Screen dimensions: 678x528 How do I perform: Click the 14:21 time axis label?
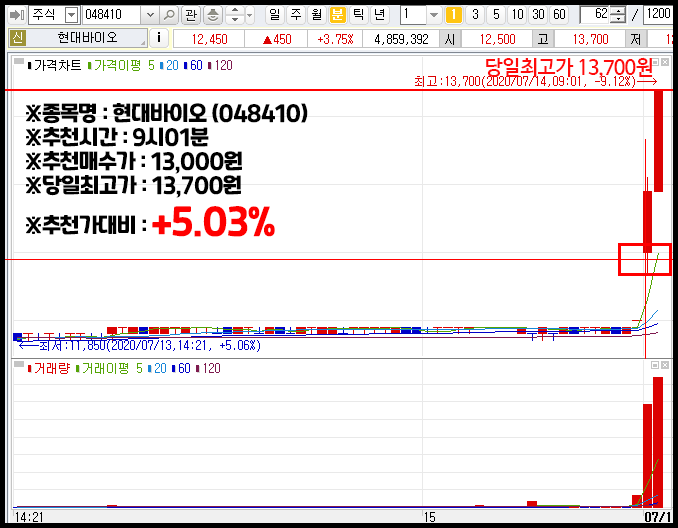point(29,517)
